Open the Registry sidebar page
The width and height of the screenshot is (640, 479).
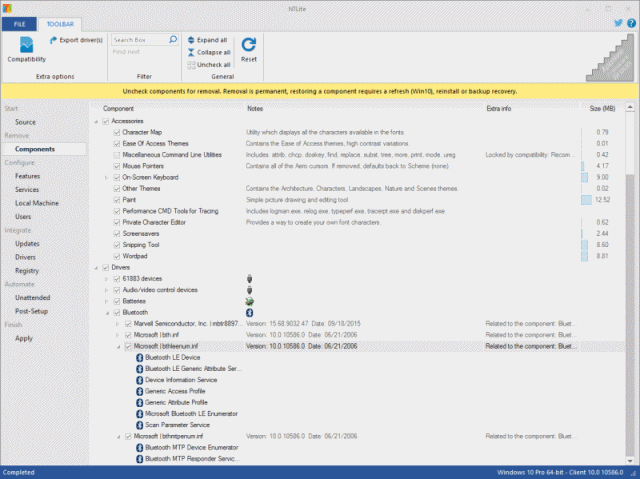click(x=27, y=271)
